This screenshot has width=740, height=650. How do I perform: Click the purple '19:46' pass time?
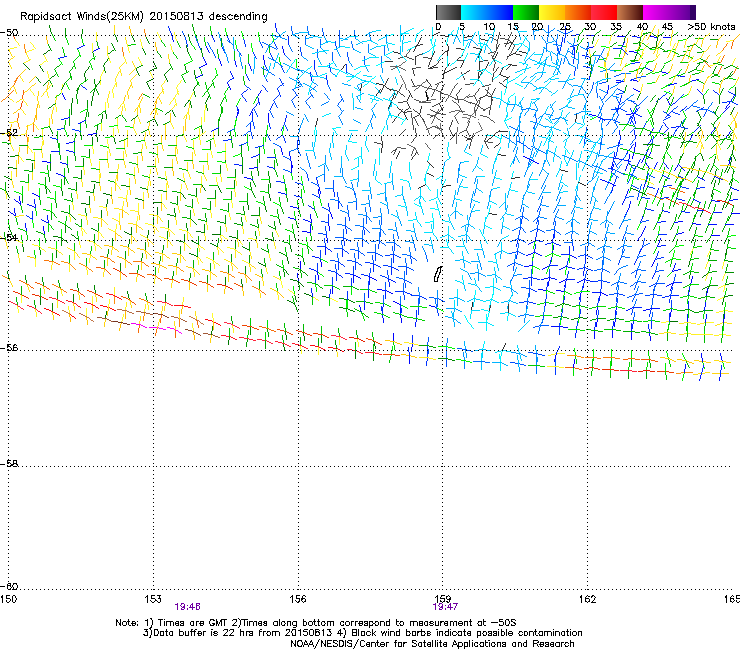[x=187, y=607]
